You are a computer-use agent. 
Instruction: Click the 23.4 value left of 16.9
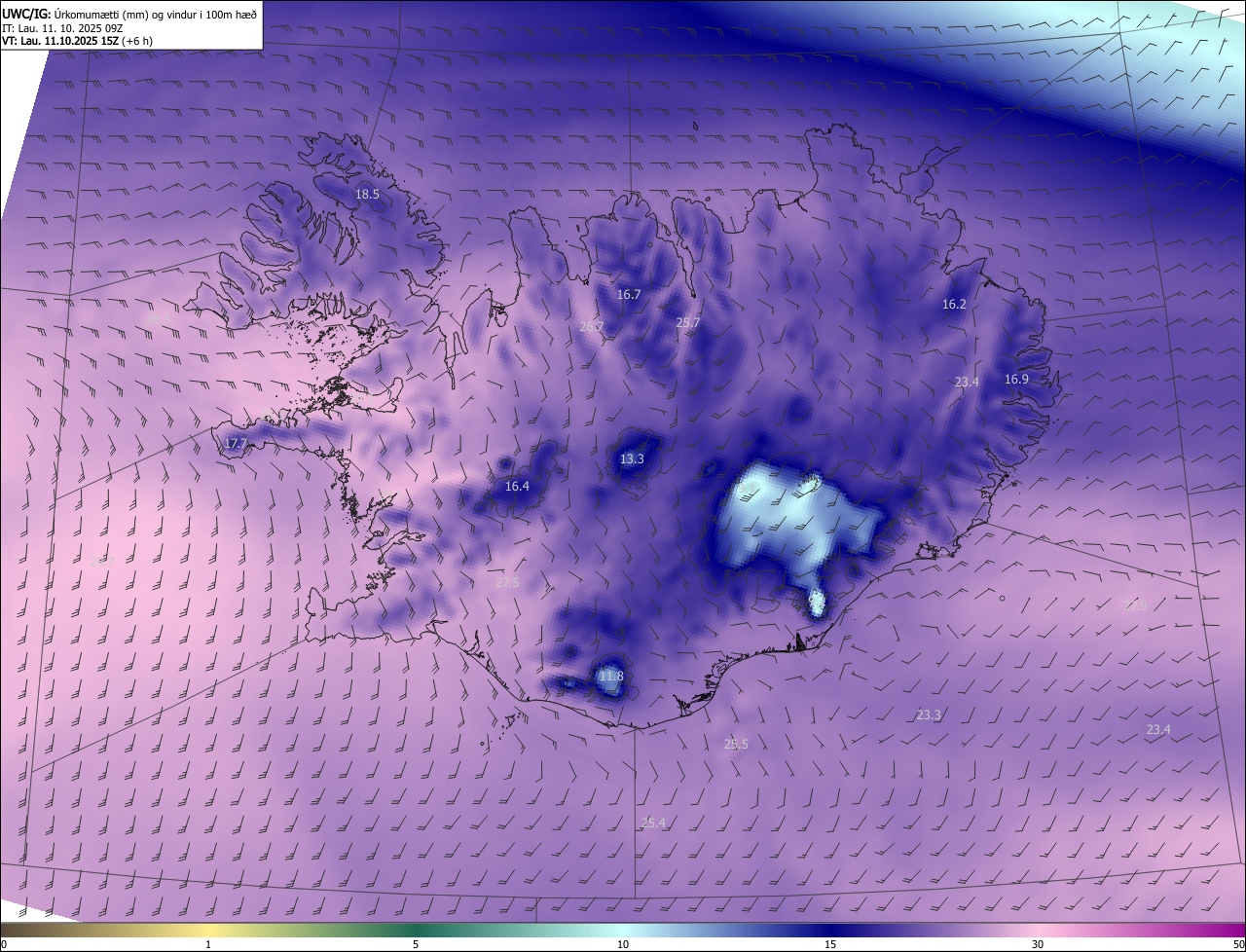967,383
